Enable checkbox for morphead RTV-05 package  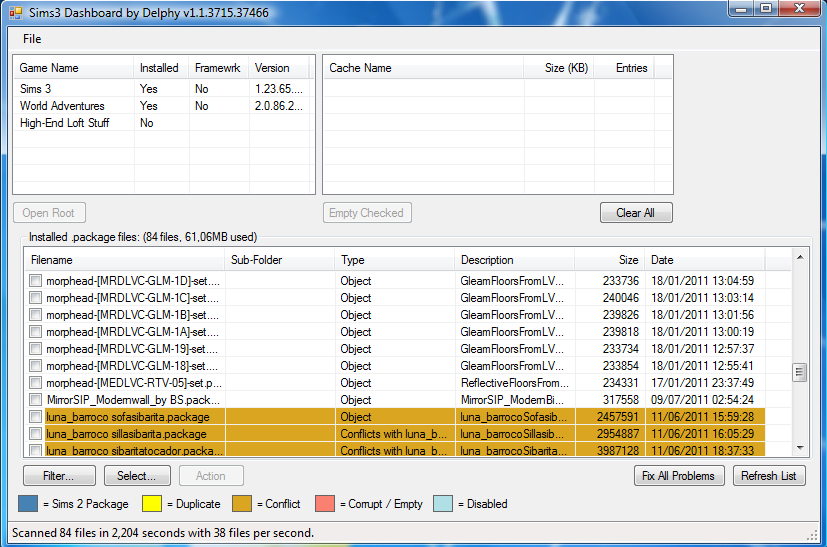(35, 382)
